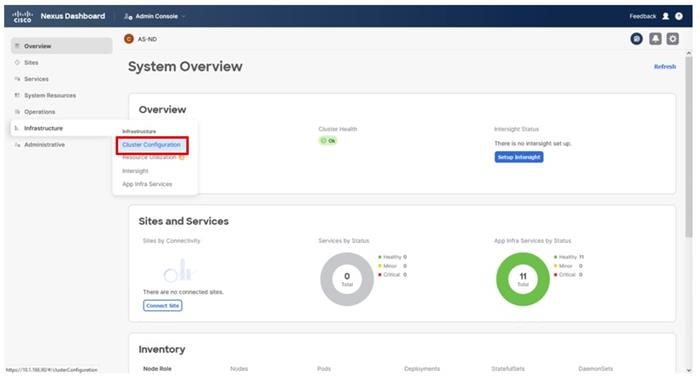700x389 pixels.
Task: Click the Overview sidebar icon
Action: pyautogui.click(x=17, y=46)
